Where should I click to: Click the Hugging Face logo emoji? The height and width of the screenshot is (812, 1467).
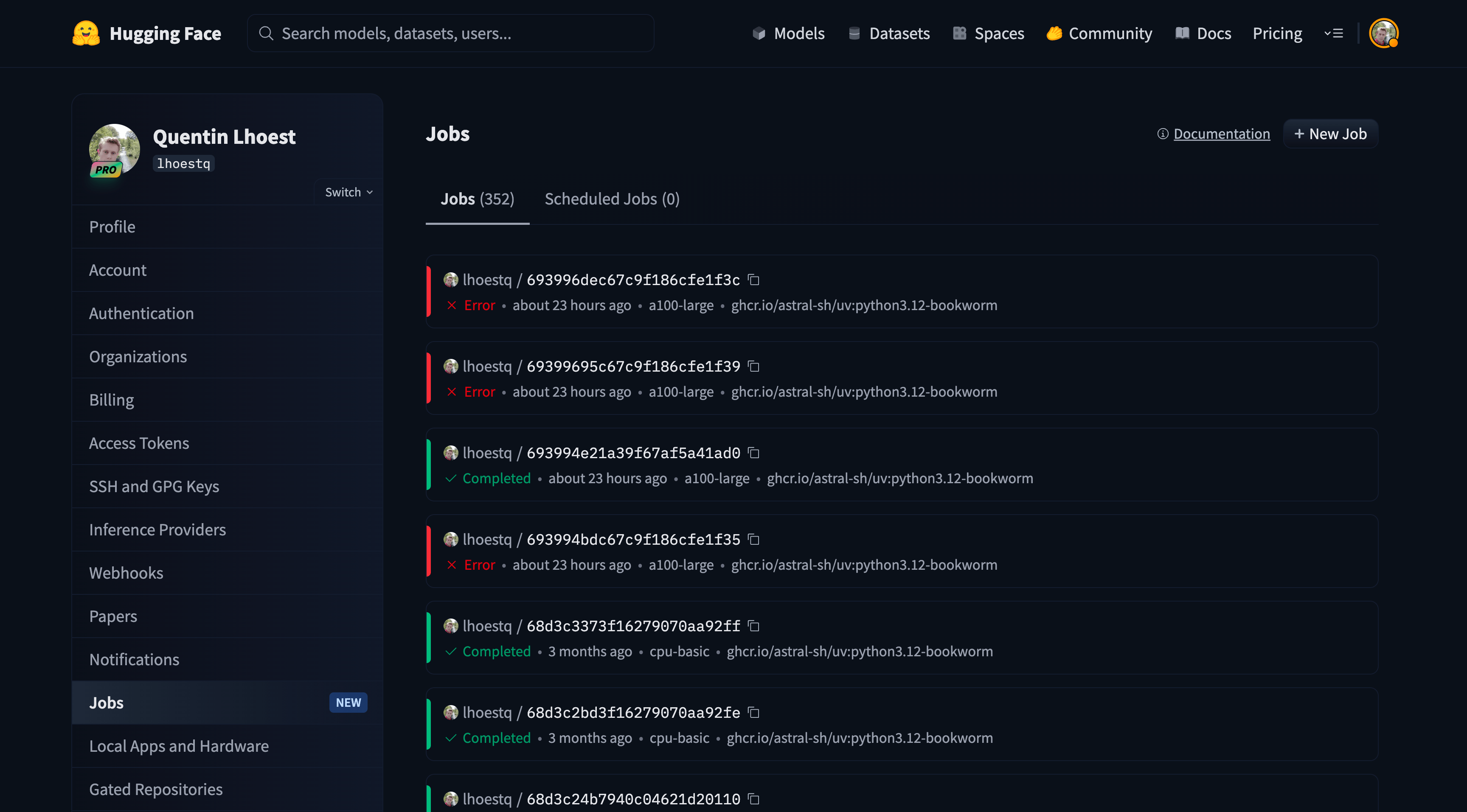click(x=86, y=34)
